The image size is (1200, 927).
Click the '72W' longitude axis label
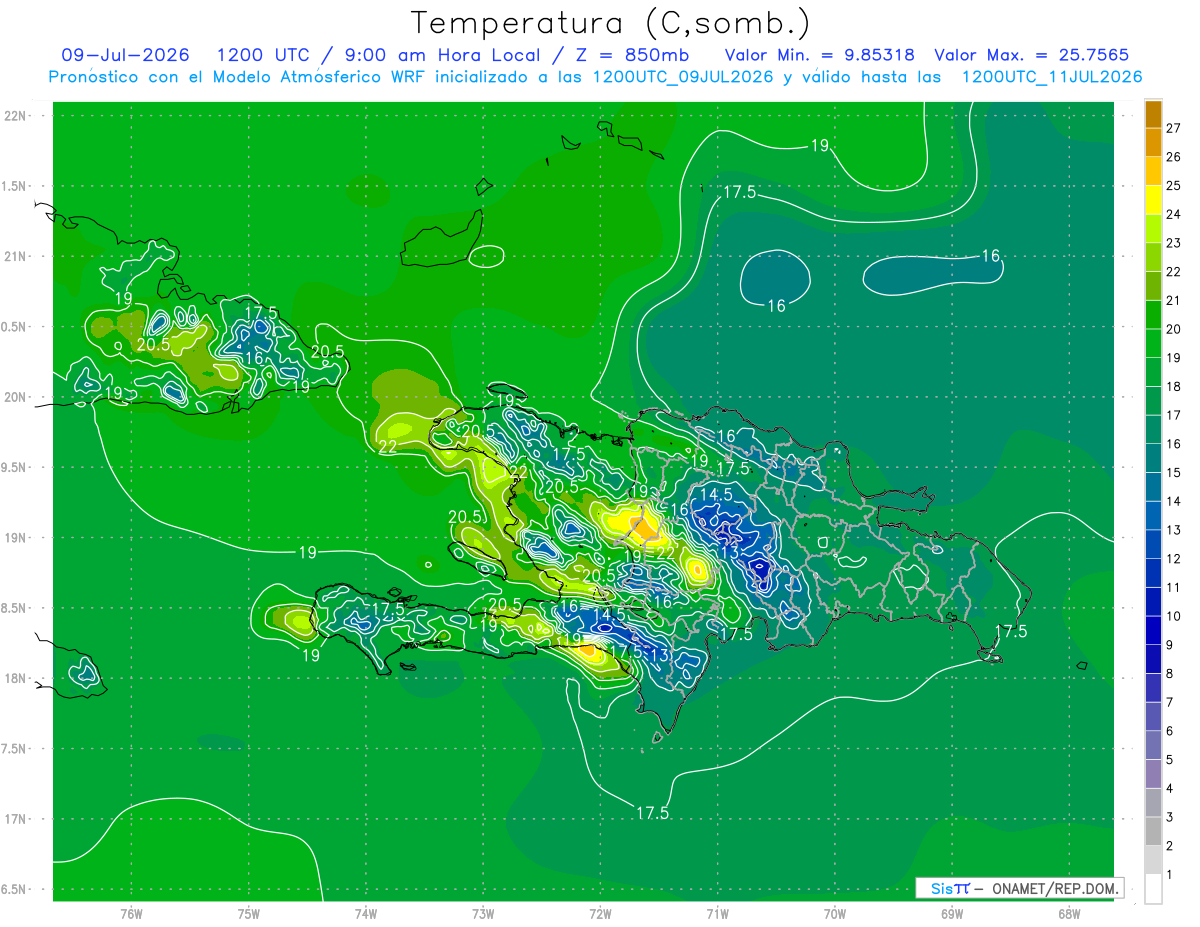click(x=600, y=913)
